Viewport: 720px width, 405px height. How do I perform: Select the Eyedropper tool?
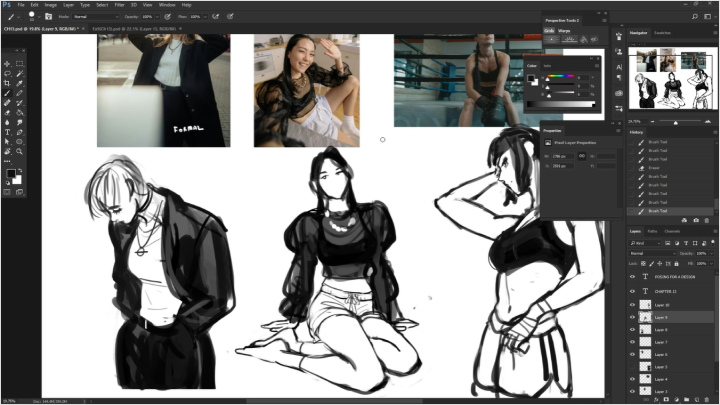(x=20, y=83)
